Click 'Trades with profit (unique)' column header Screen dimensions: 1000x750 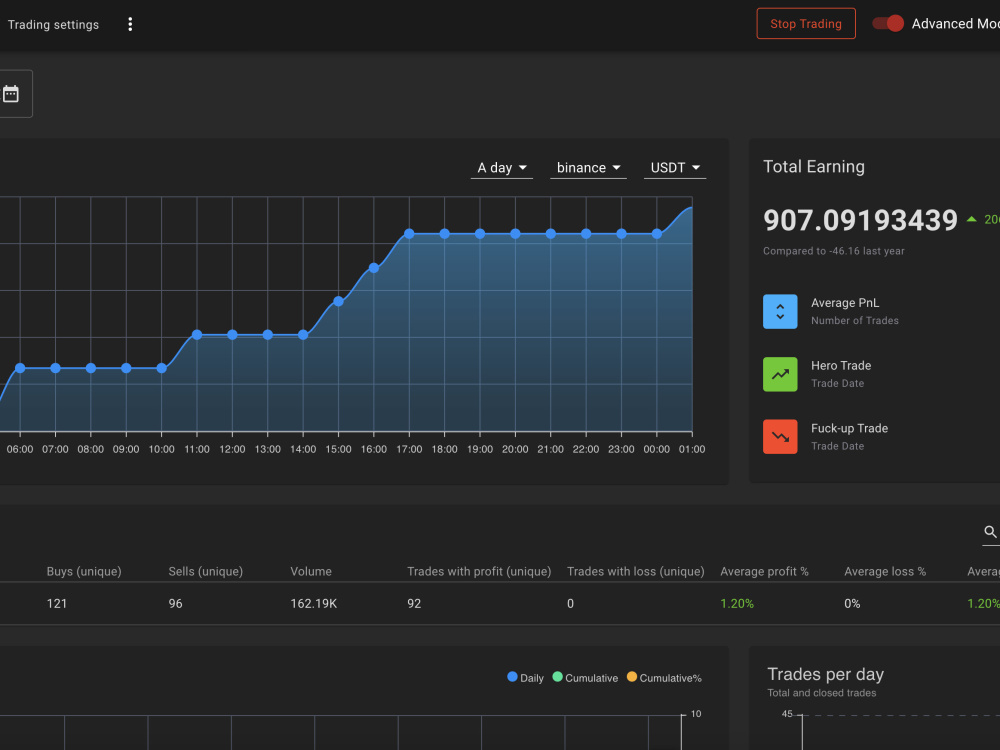479,571
